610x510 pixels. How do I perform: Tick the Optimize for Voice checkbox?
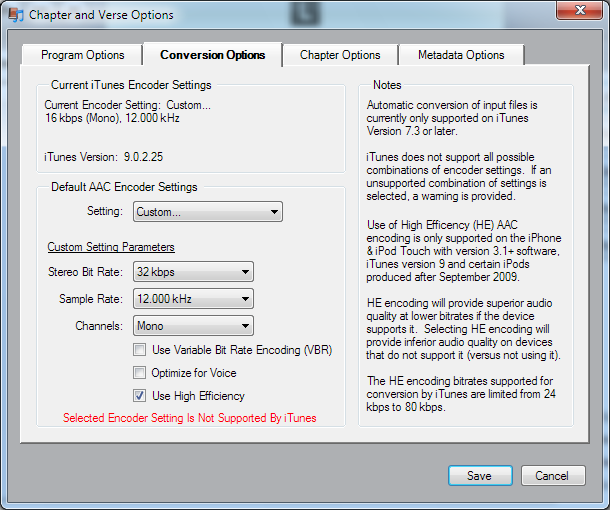click(139, 373)
